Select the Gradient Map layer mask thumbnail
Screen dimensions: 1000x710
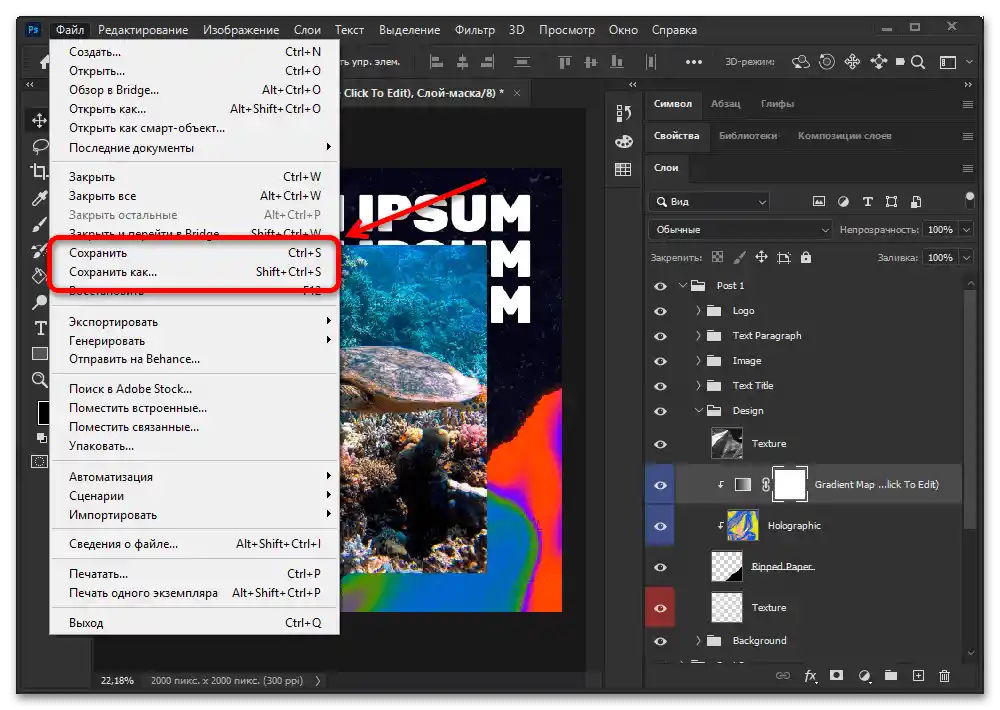tap(790, 484)
